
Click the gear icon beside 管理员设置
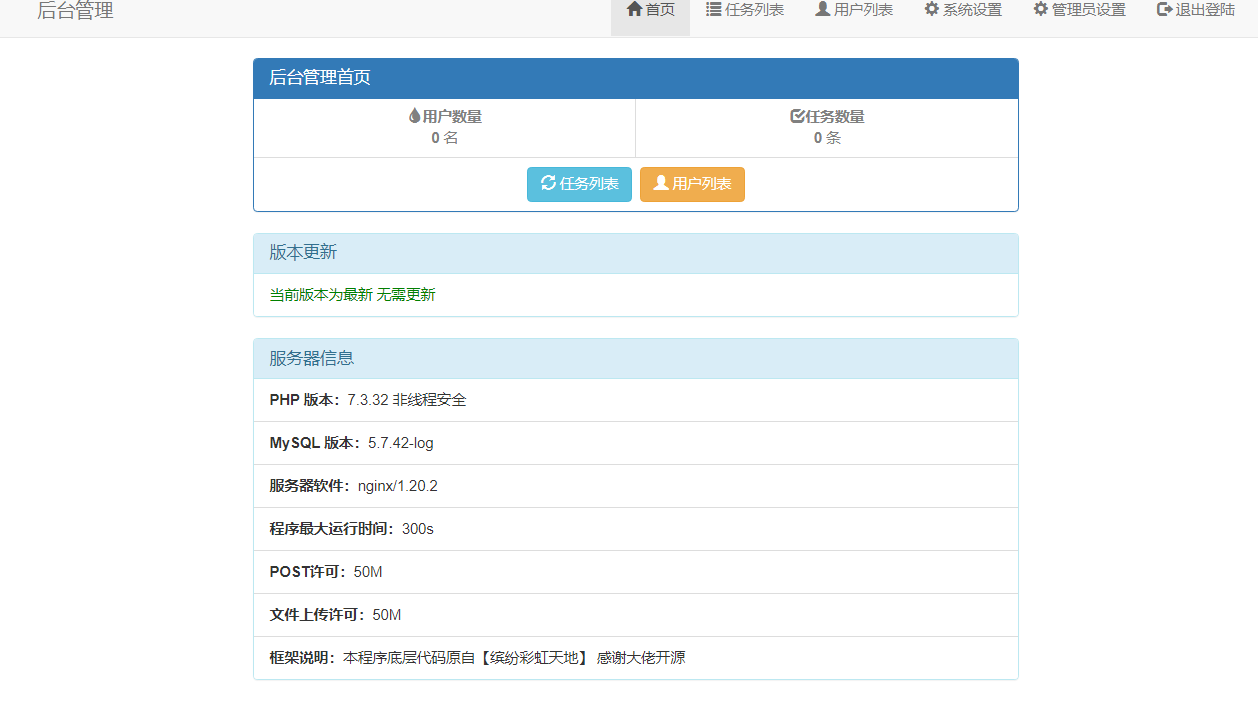pyautogui.click(x=1041, y=9)
